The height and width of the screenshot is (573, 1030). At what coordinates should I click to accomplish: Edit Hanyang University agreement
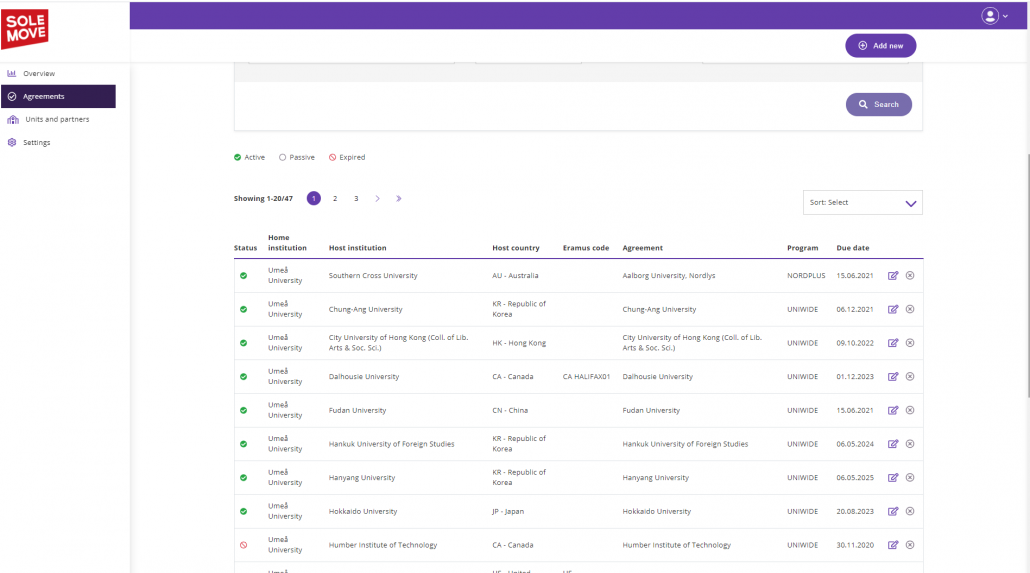tap(893, 478)
